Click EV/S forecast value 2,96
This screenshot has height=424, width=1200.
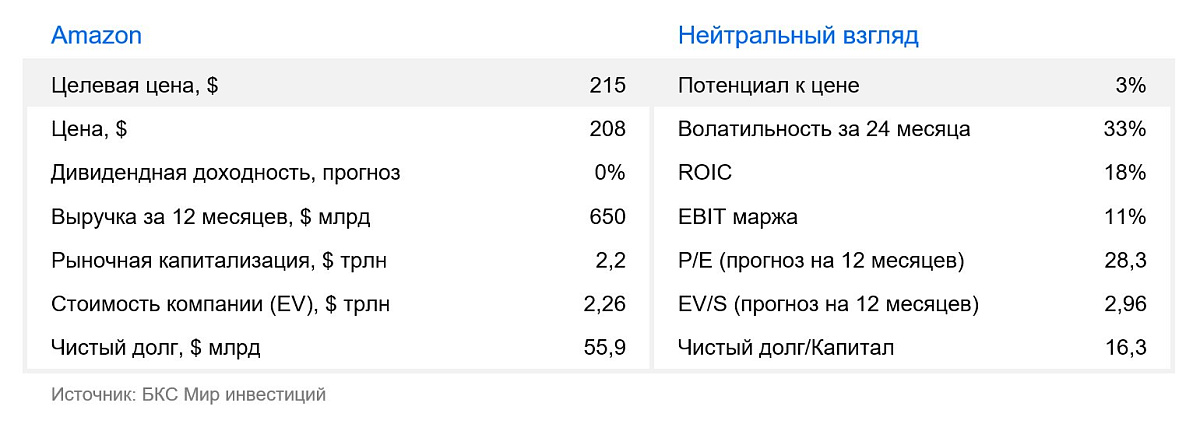pyautogui.click(x=1124, y=304)
